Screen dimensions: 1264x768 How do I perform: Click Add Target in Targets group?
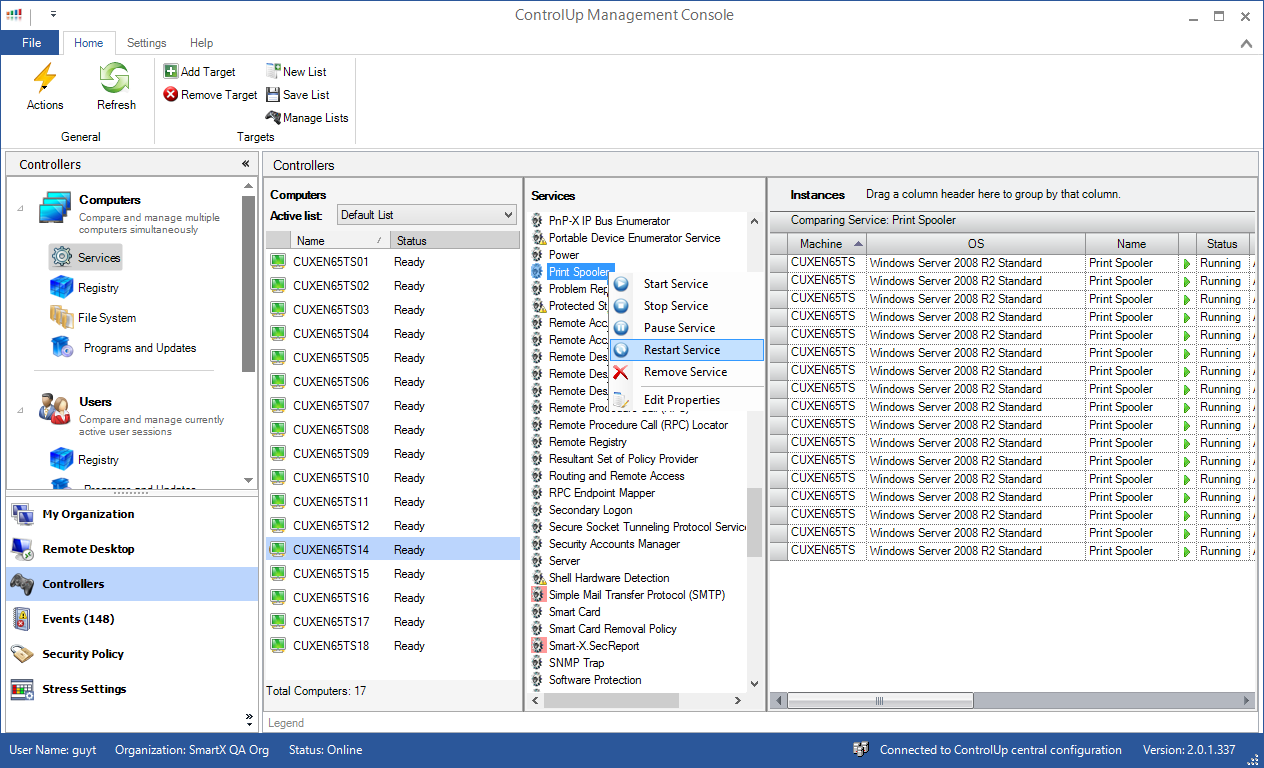[x=200, y=72]
